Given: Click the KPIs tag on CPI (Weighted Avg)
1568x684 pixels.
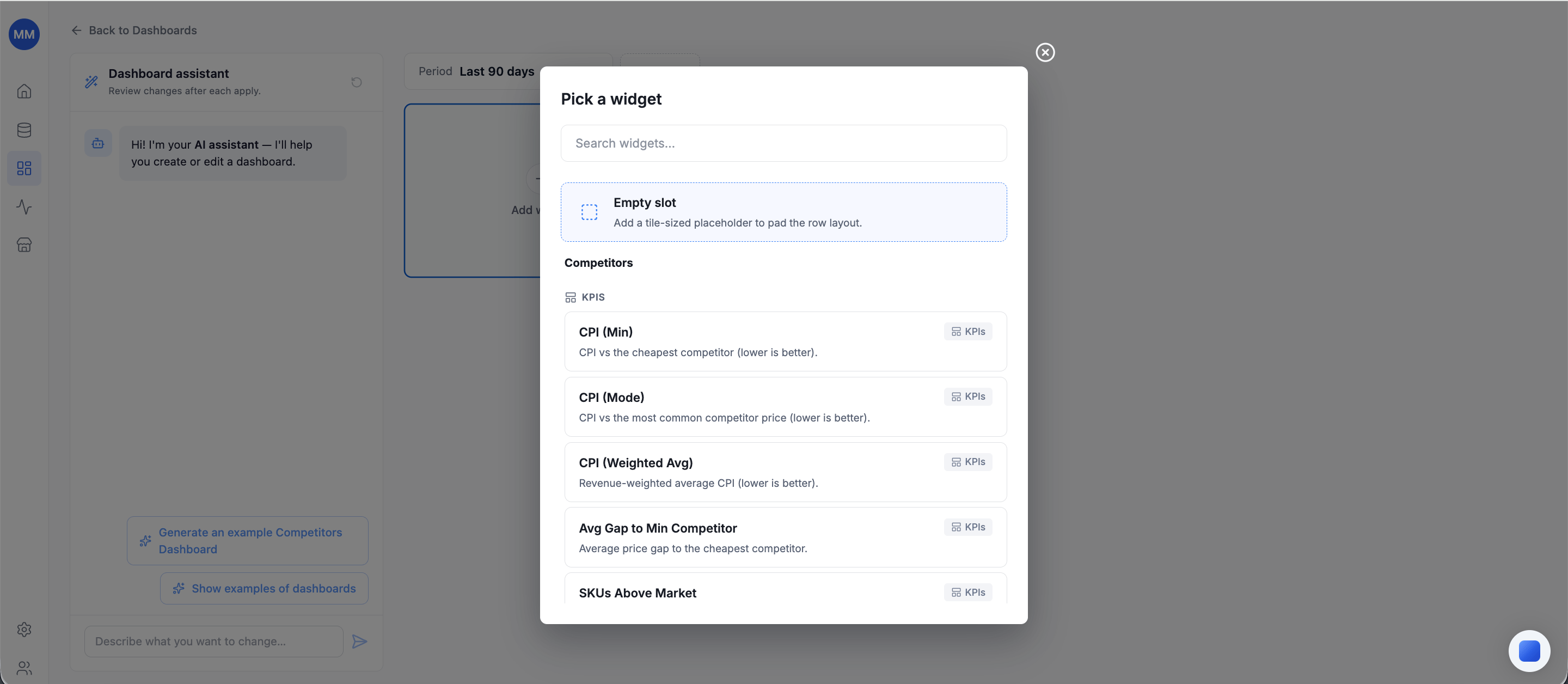Looking at the screenshot, I should coord(968,462).
